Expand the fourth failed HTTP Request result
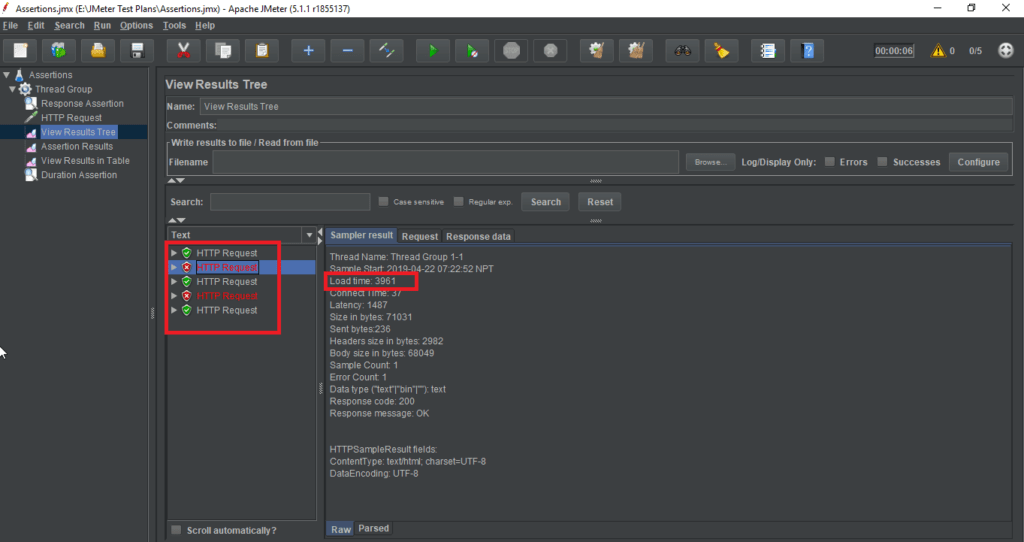The height and width of the screenshot is (542, 1024). coord(174,296)
